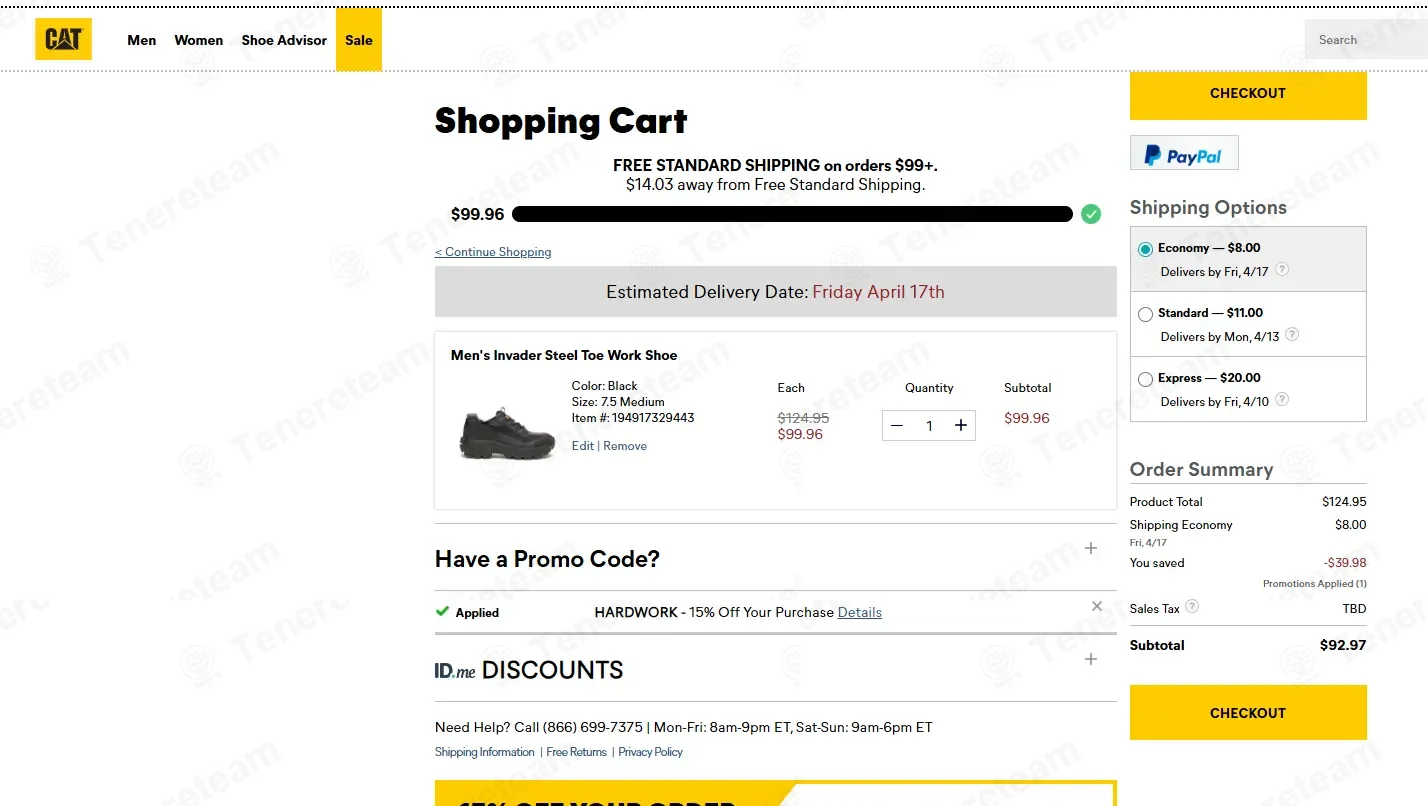Click the Continue Shopping link

point(493,252)
